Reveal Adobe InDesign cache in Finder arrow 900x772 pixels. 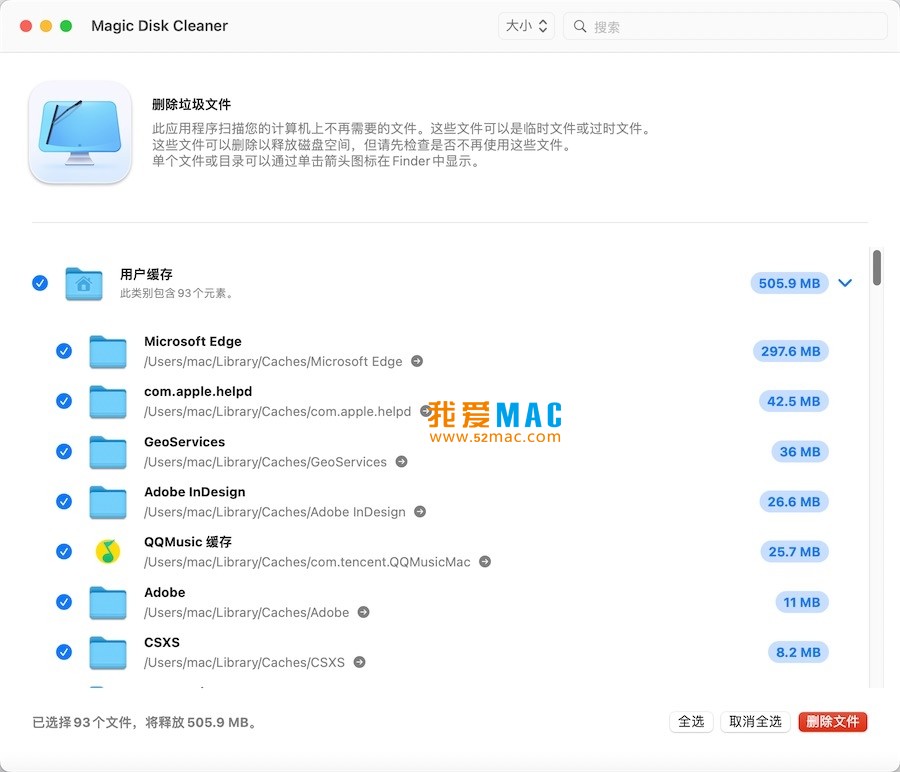tap(420, 511)
